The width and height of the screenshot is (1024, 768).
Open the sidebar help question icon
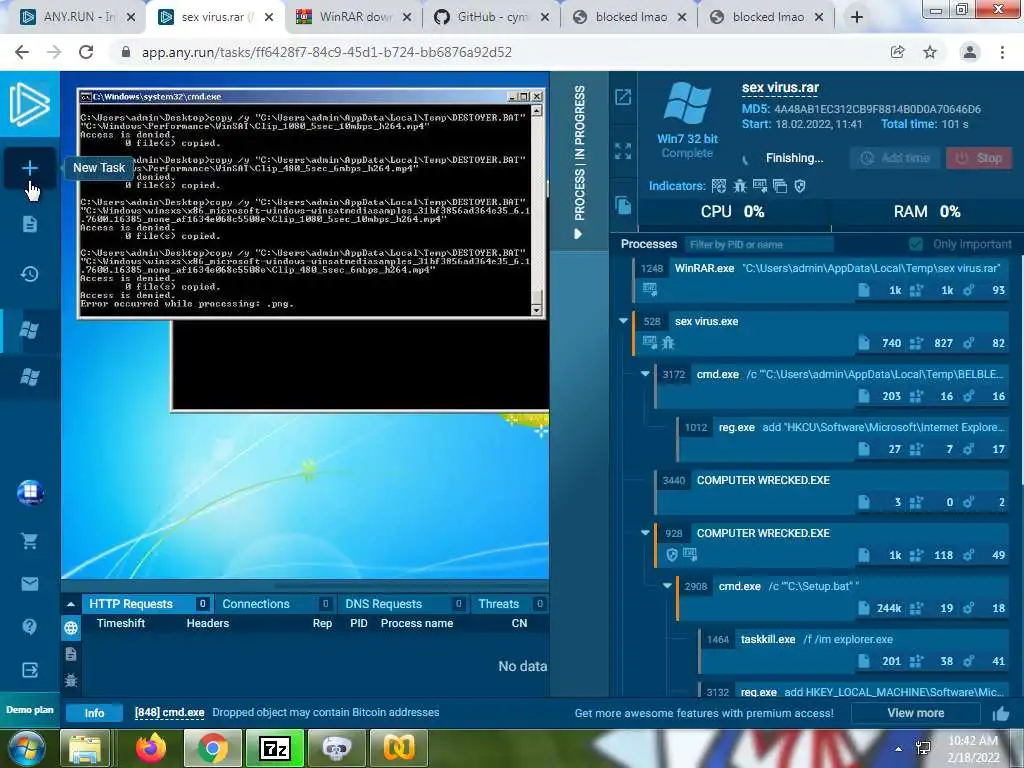pos(29,626)
